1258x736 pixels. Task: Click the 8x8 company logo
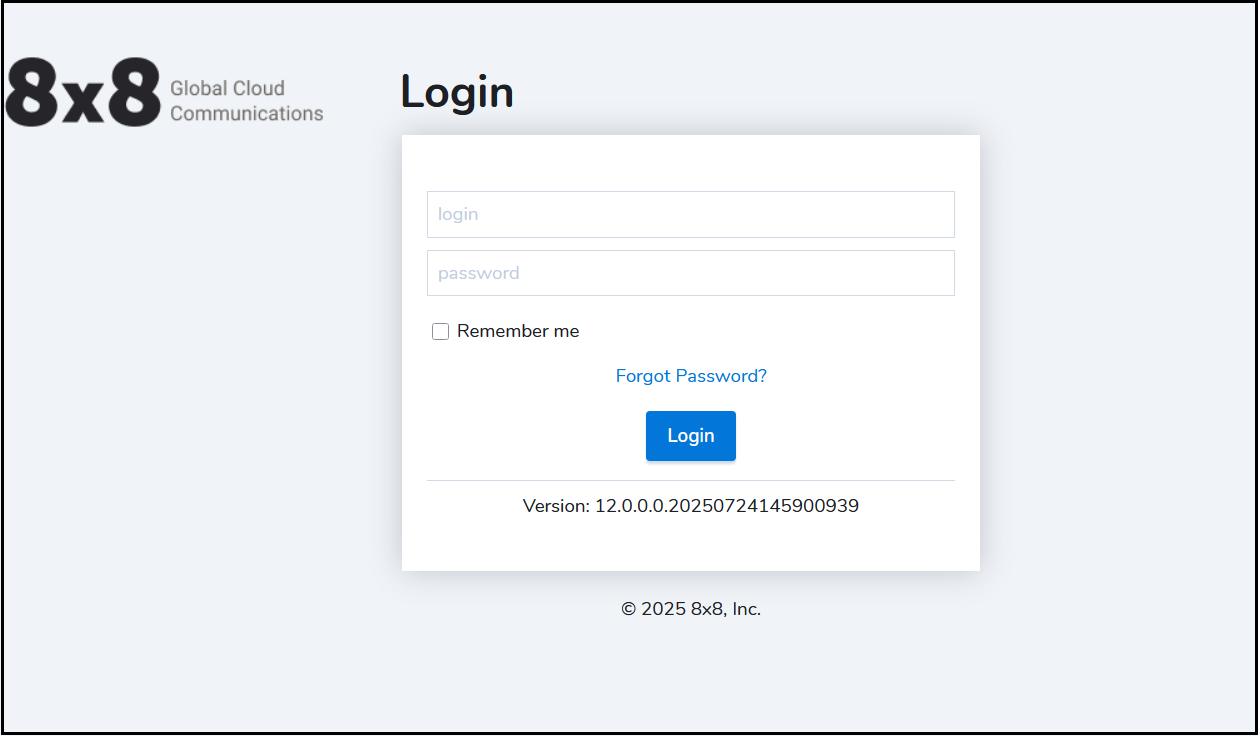coord(165,93)
